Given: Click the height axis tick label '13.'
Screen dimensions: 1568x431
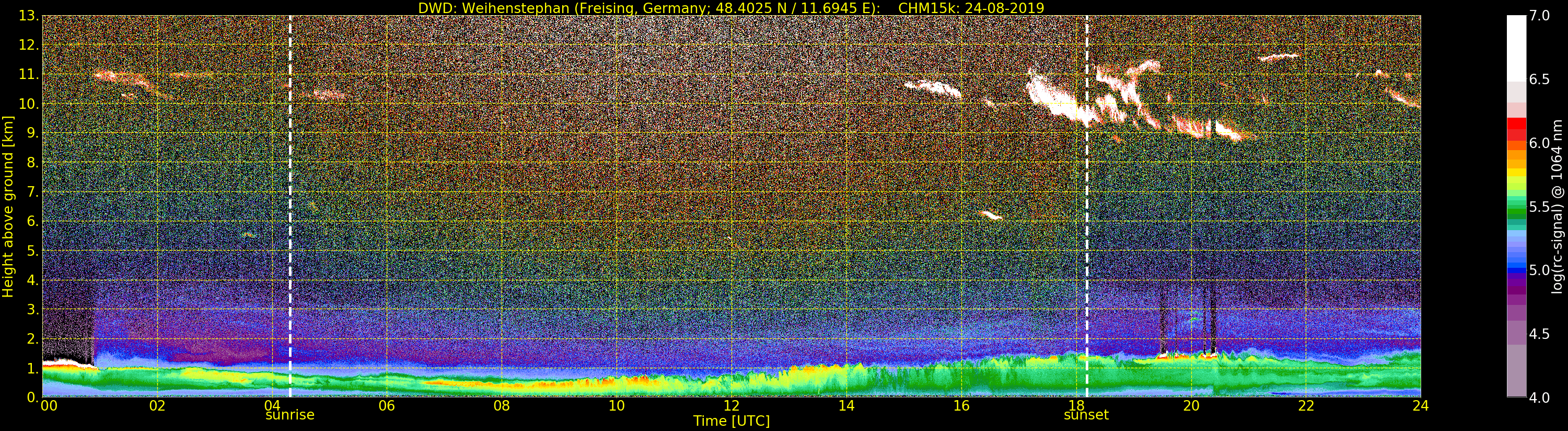Looking at the screenshot, I should (28, 16).
